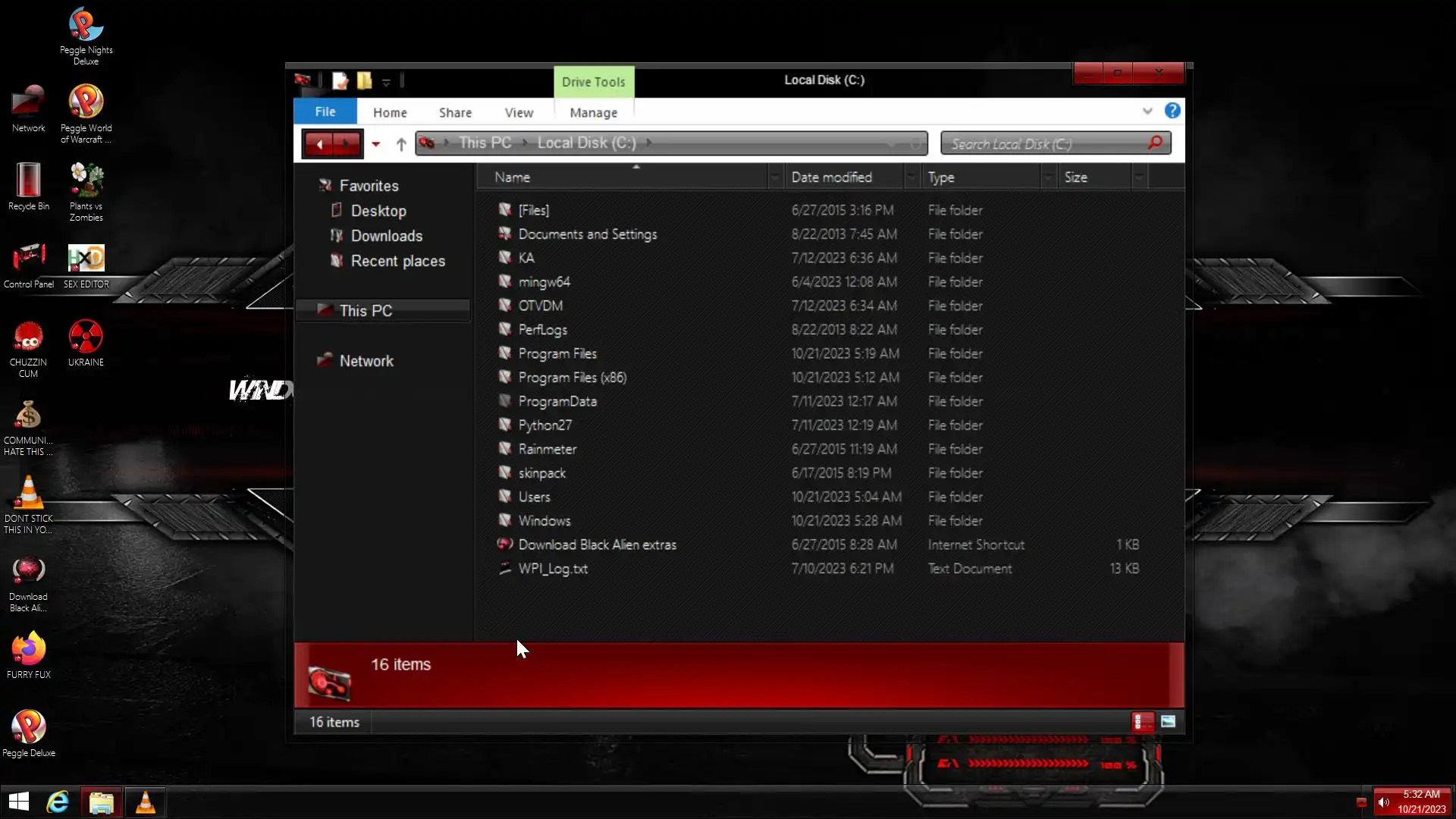Open the recent locations dropdown arrow

[x=375, y=143]
